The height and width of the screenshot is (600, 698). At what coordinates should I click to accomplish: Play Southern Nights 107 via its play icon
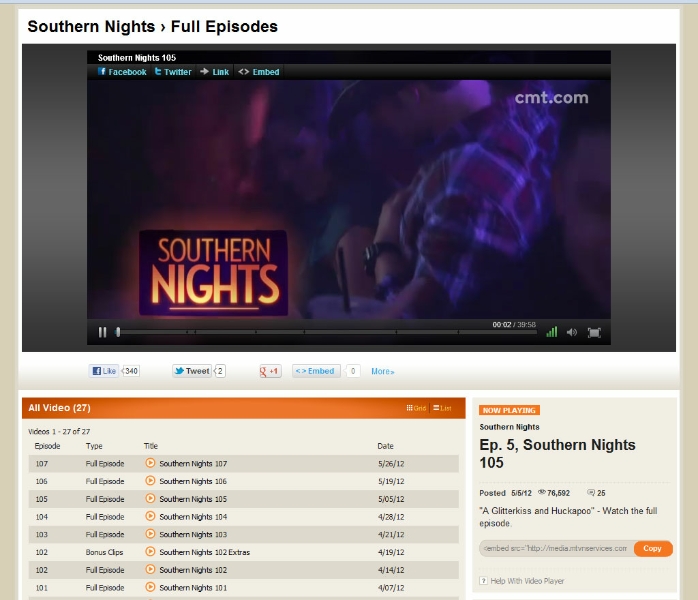[150, 463]
